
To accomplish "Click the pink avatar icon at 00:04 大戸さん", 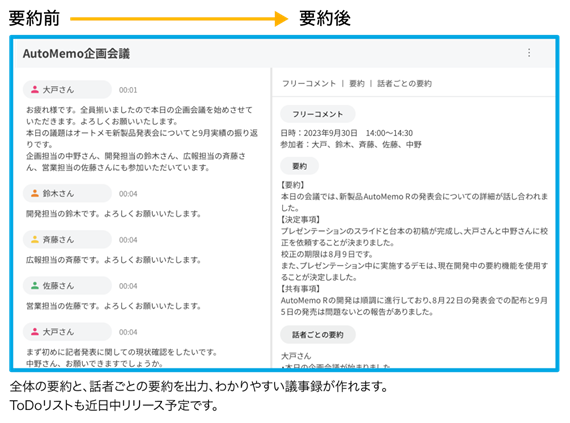I will click(35, 332).
